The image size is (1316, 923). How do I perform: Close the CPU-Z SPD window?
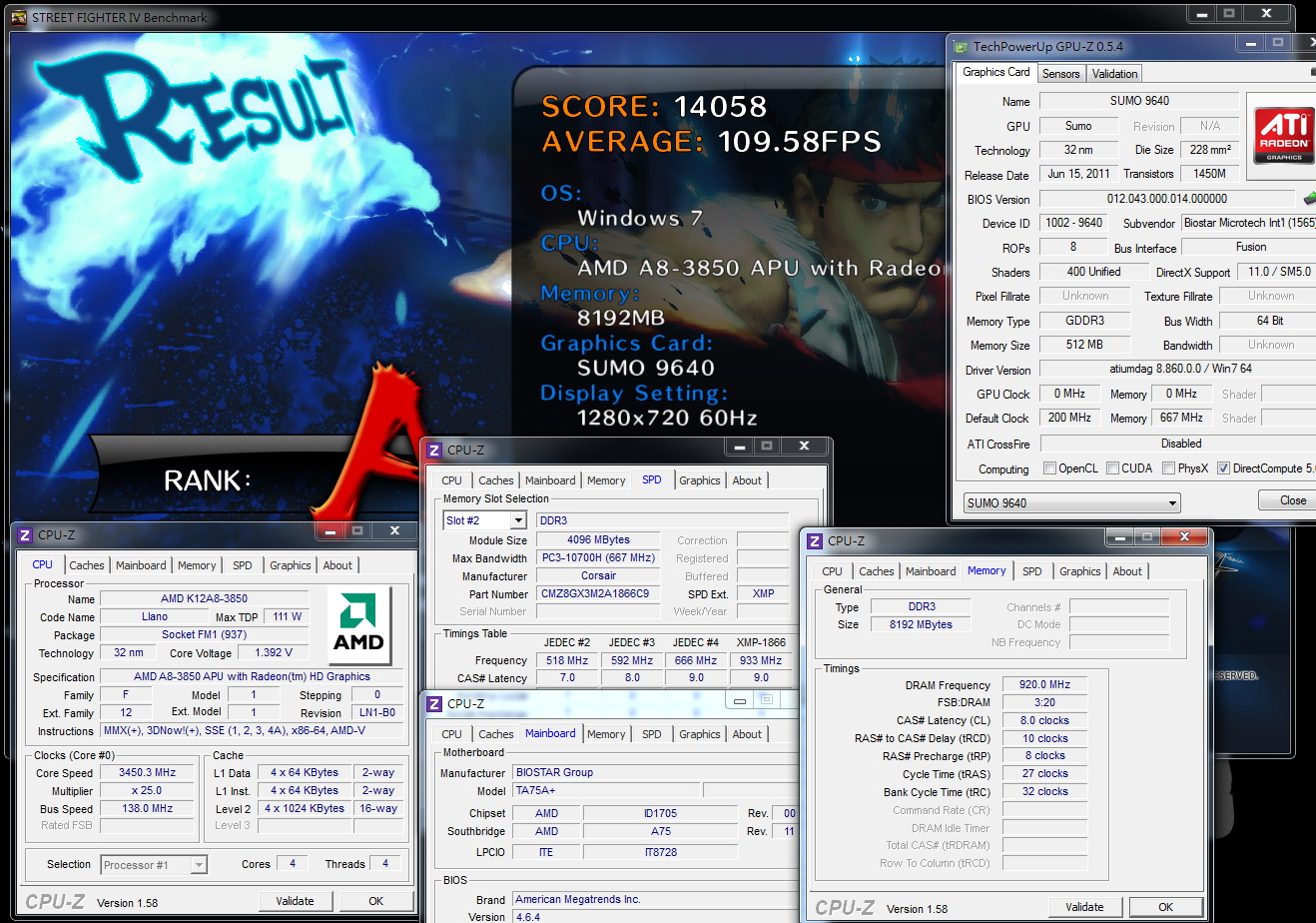pyautogui.click(x=804, y=446)
